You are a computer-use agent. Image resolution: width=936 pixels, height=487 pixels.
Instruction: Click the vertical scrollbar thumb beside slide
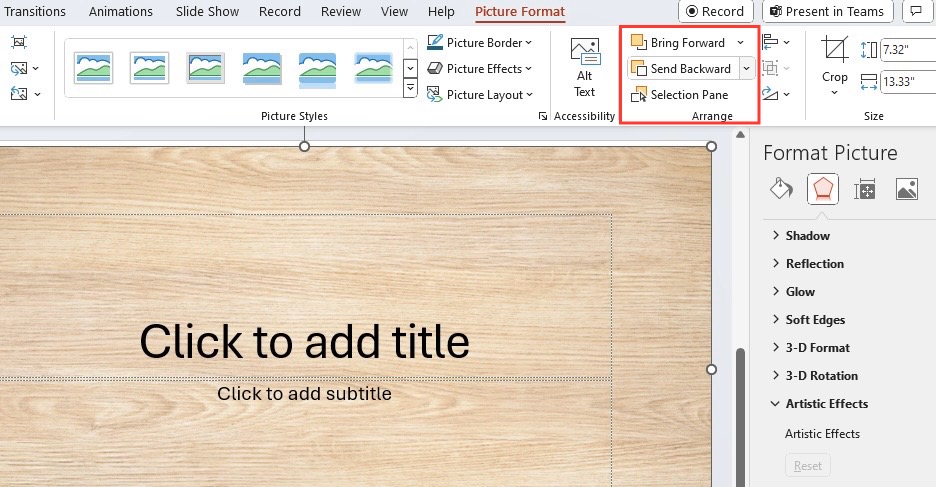740,417
